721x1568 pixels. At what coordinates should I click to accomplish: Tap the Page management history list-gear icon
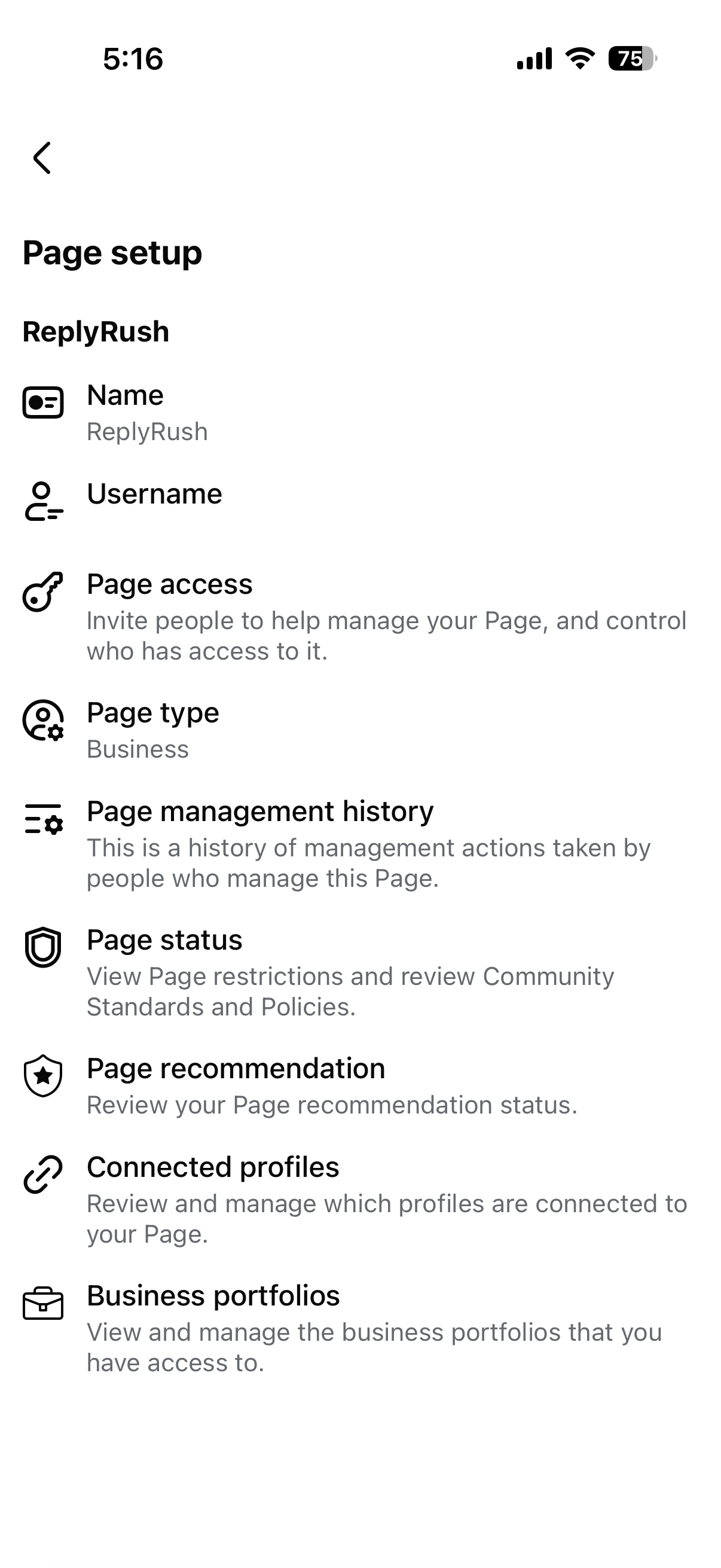click(x=42, y=819)
